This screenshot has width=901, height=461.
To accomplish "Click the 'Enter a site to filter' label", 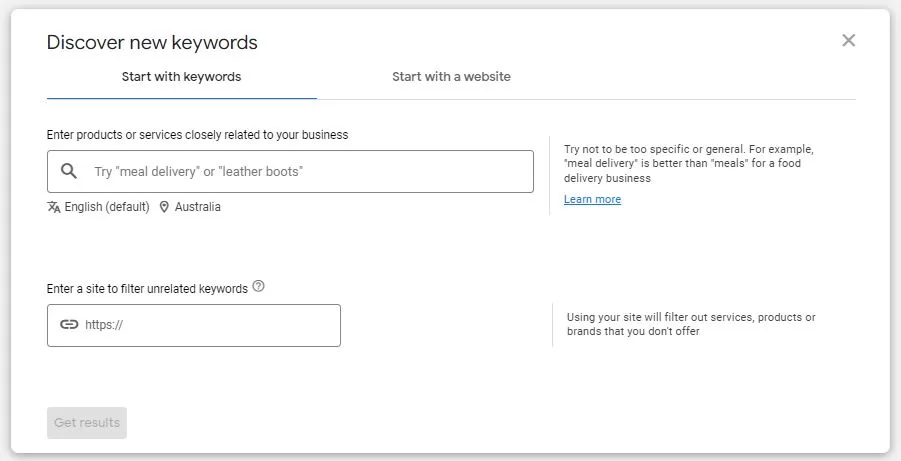I will coord(147,288).
